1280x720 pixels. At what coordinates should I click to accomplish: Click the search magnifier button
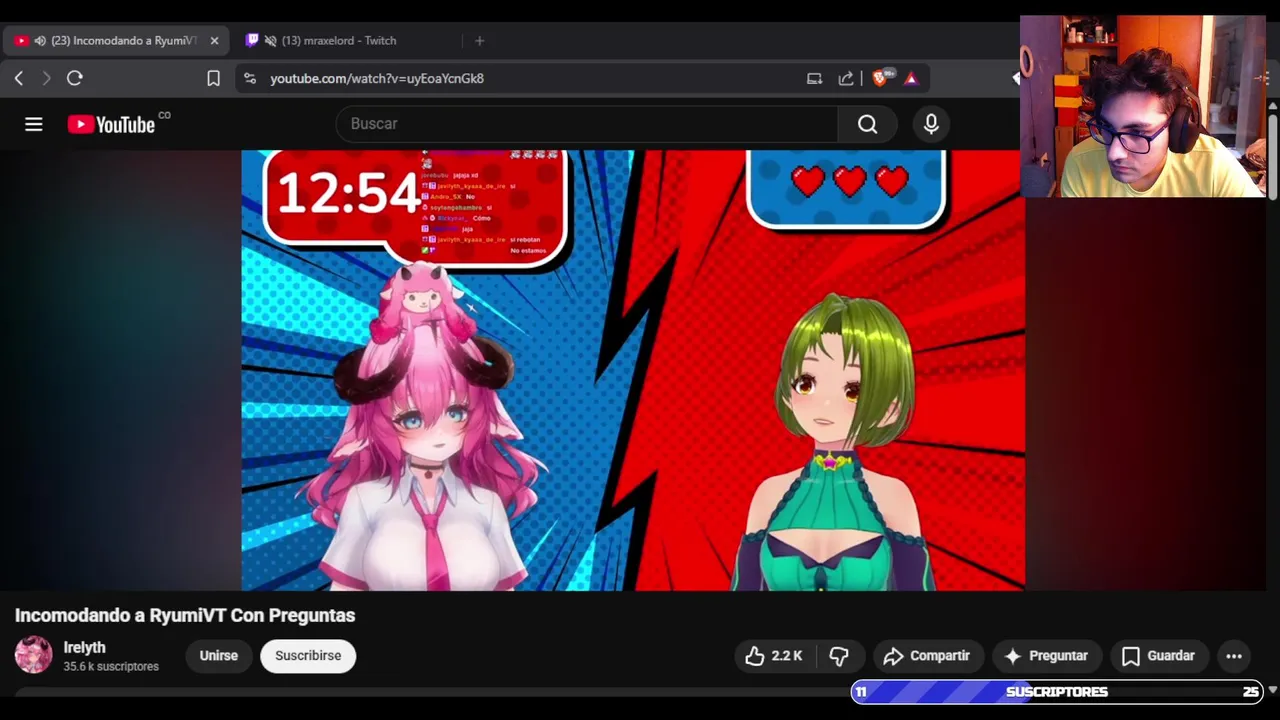[x=867, y=124]
